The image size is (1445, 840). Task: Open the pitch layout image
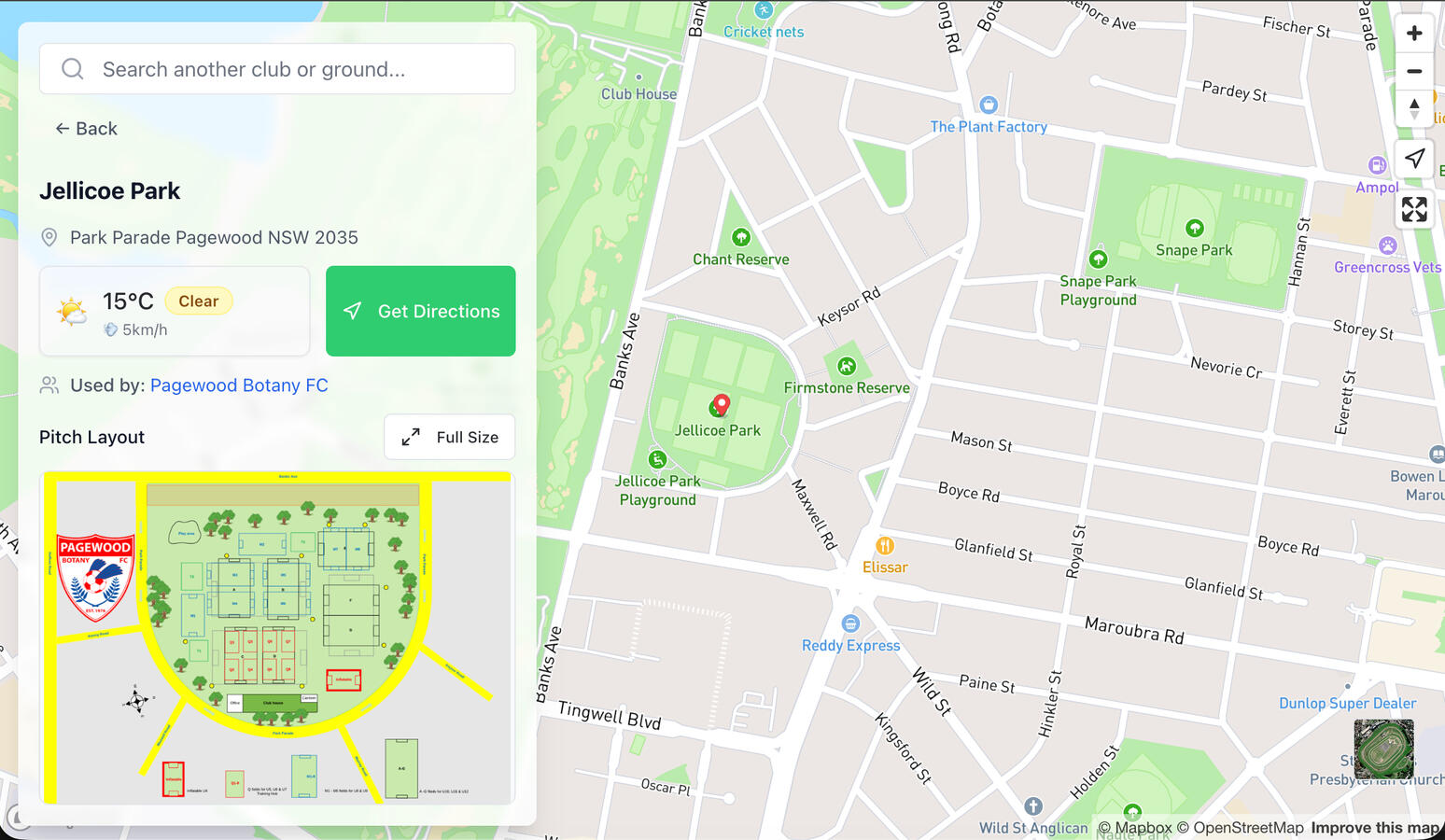[277, 638]
